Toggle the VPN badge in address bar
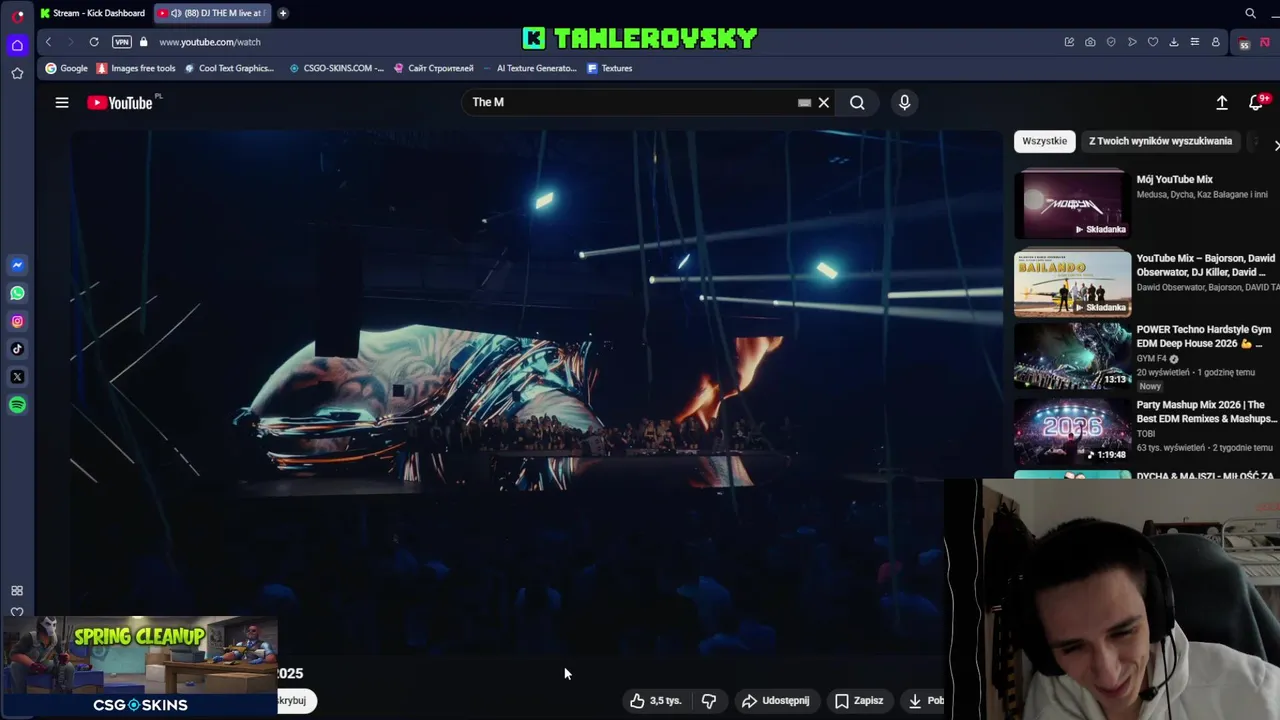Image resolution: width=1280 pixels, height=720 pixels. tap(122, 42)
